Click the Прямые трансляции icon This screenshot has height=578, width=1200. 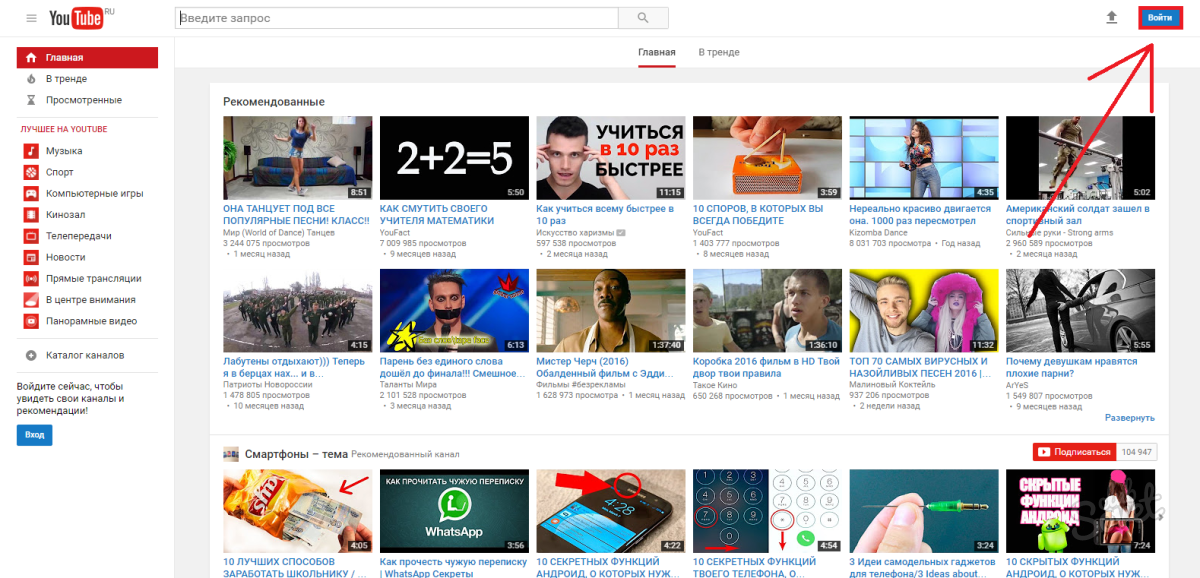(31, 279)
